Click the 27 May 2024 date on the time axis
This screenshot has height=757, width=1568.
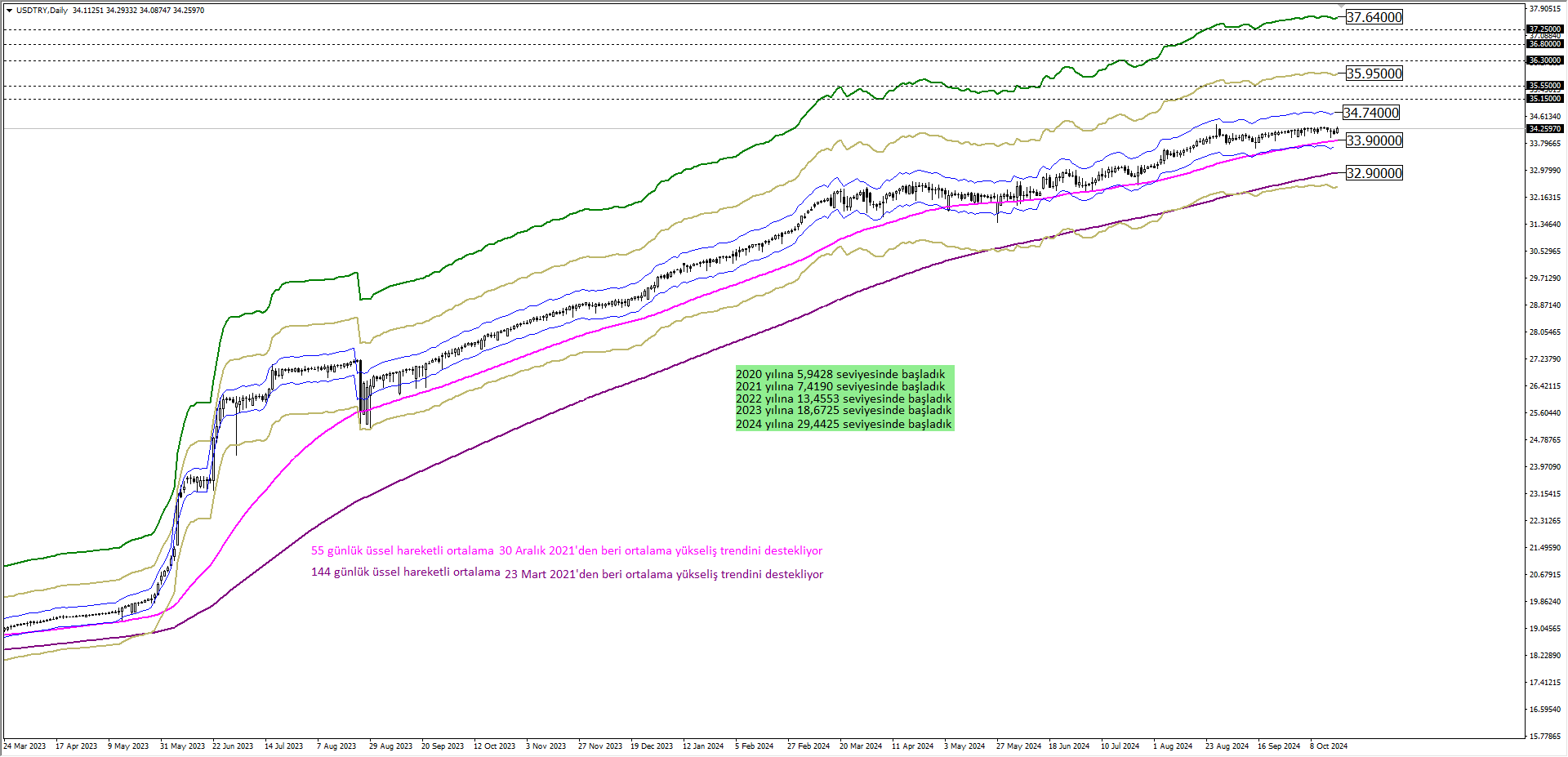pyautogui.click(x=1018, y=746)
